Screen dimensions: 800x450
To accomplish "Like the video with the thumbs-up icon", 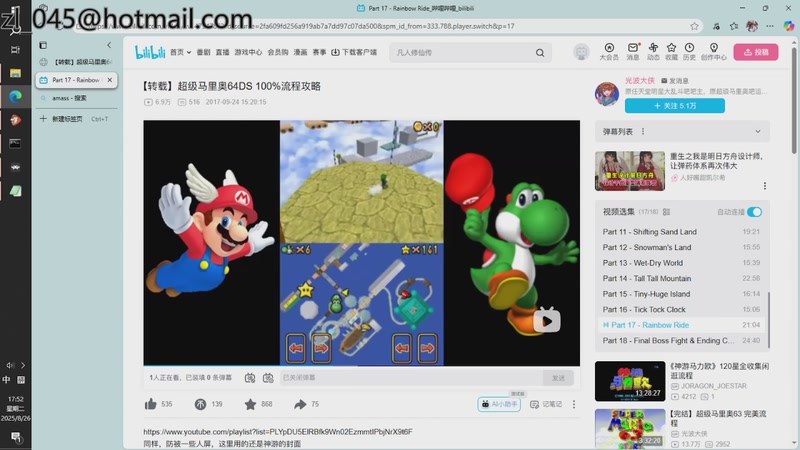I will [151, 404].
